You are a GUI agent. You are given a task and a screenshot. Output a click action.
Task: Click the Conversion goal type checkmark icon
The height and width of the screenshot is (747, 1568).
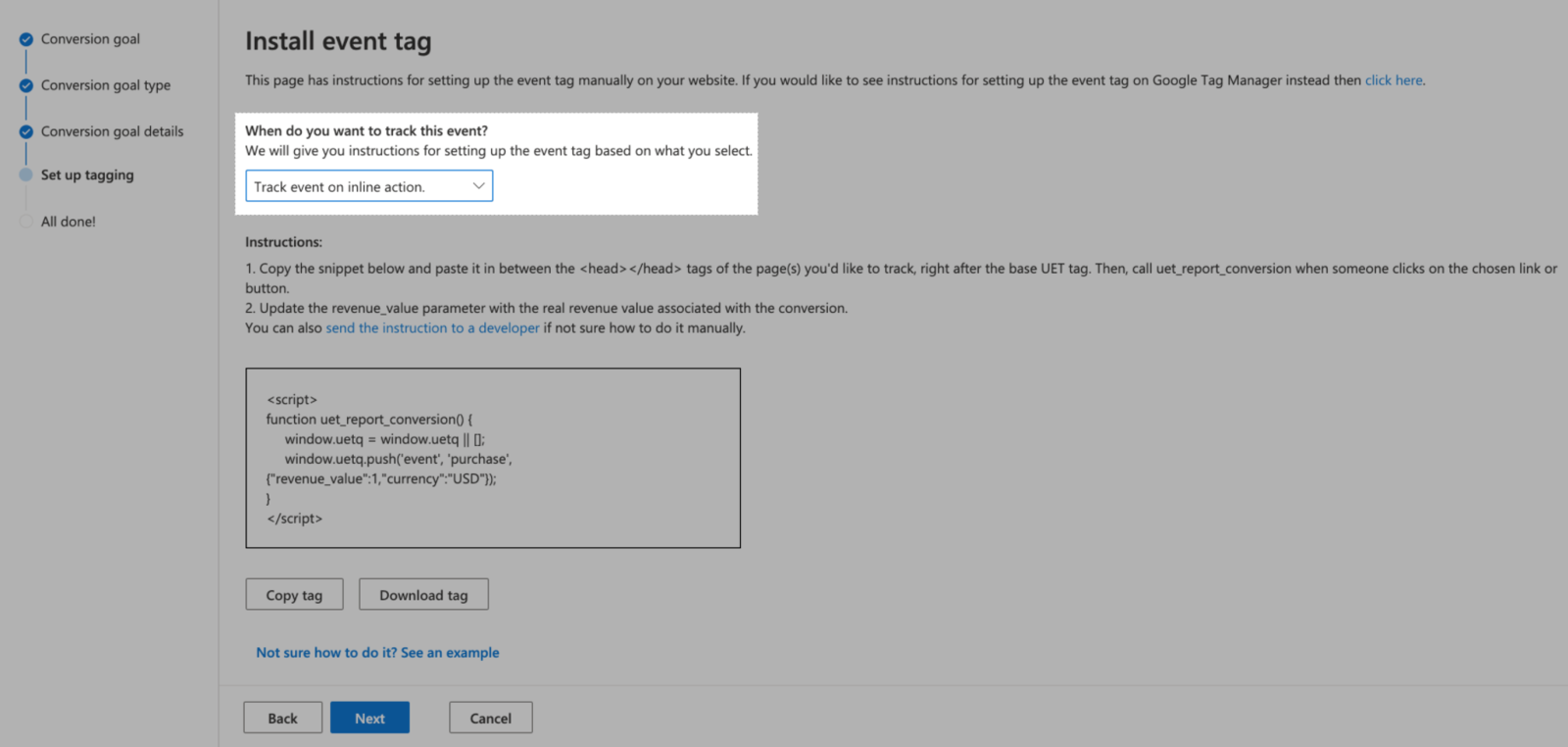pos(26,85)
